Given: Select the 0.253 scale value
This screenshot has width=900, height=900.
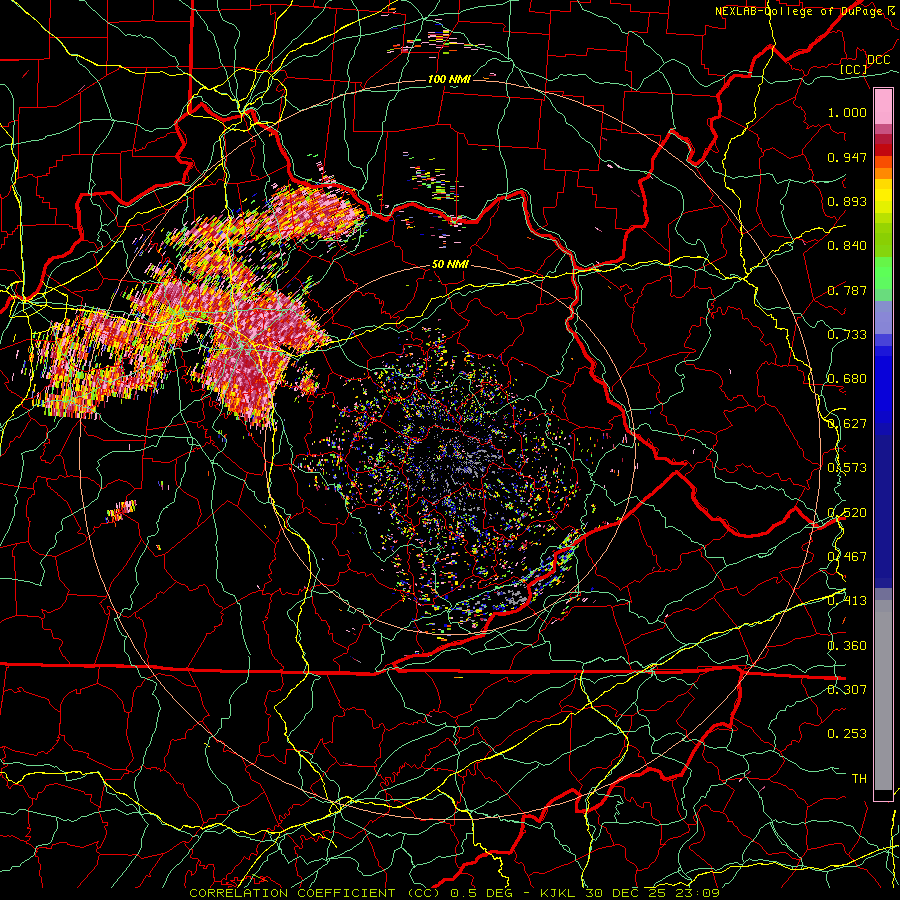Looking at the screenshot, I should [847, 734].
